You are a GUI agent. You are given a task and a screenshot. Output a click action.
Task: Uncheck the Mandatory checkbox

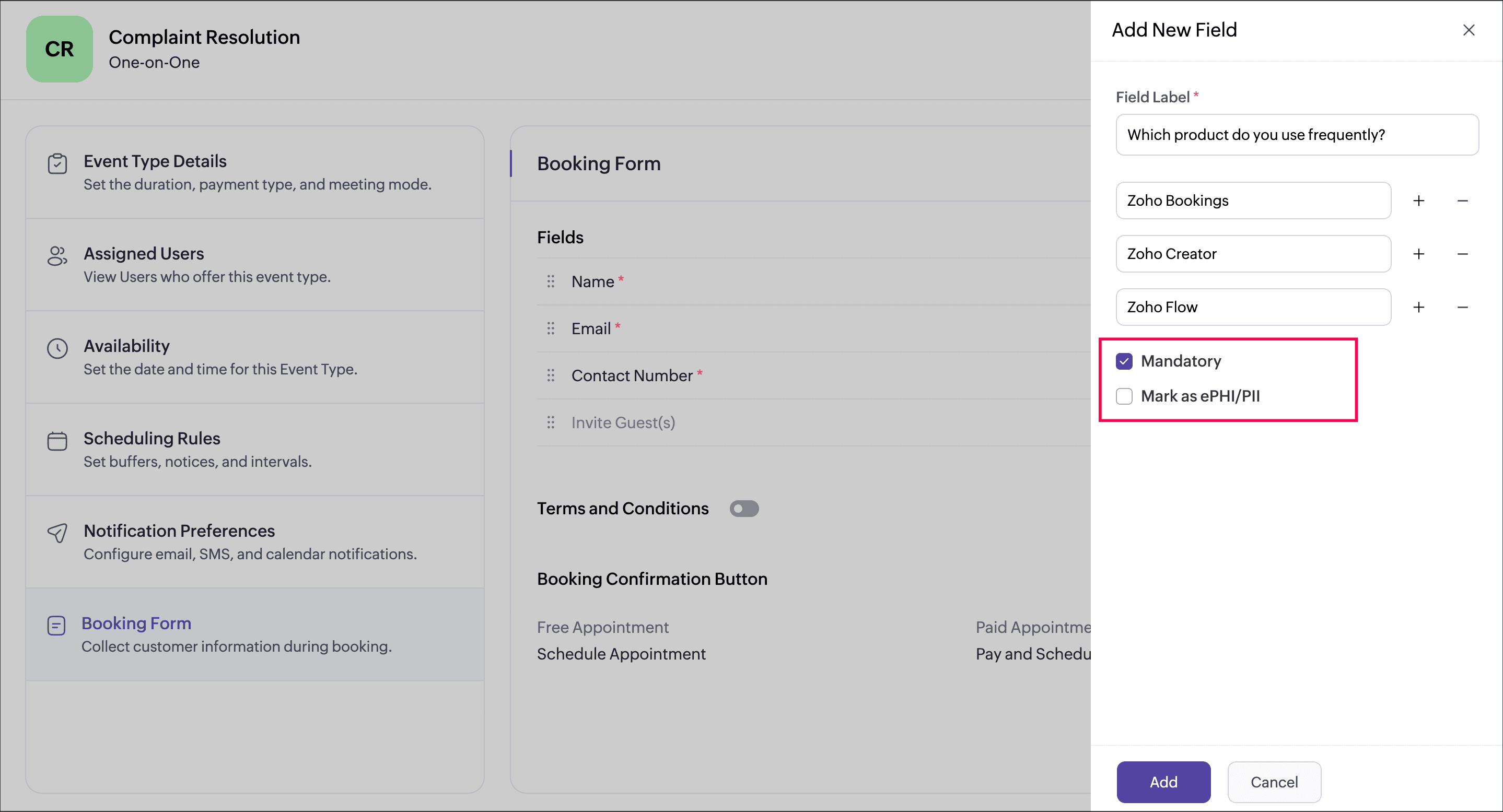[1124, 362]
